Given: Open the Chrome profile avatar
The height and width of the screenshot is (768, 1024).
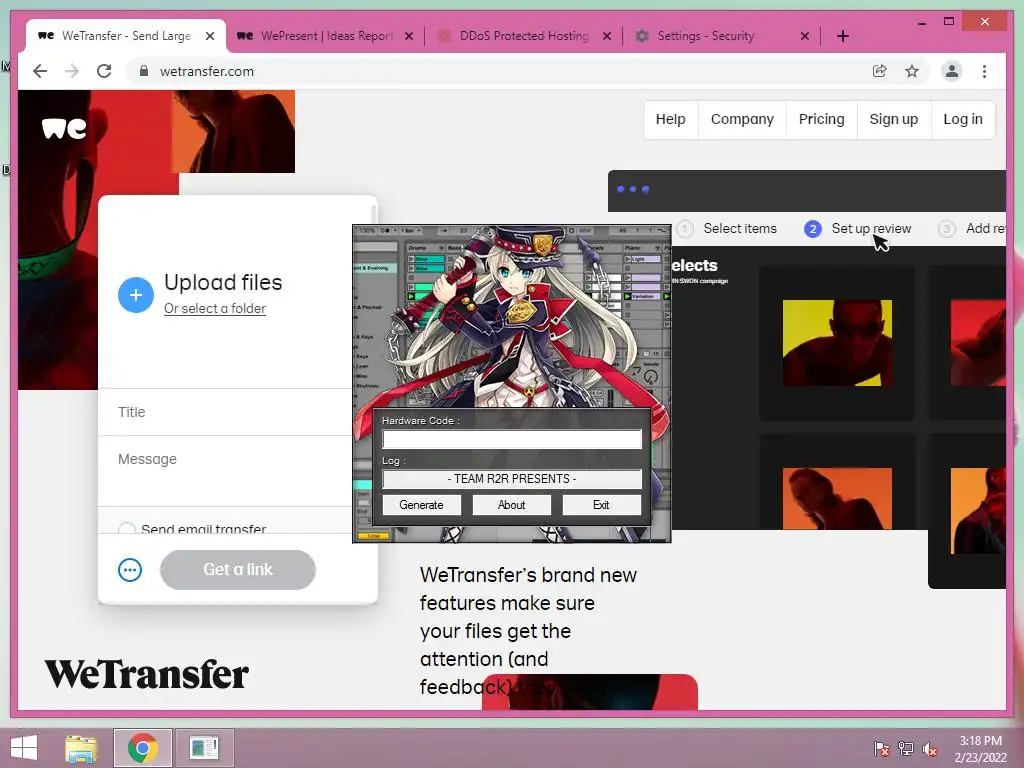Looking at the screenshot, I should click(x=952, y=71).
